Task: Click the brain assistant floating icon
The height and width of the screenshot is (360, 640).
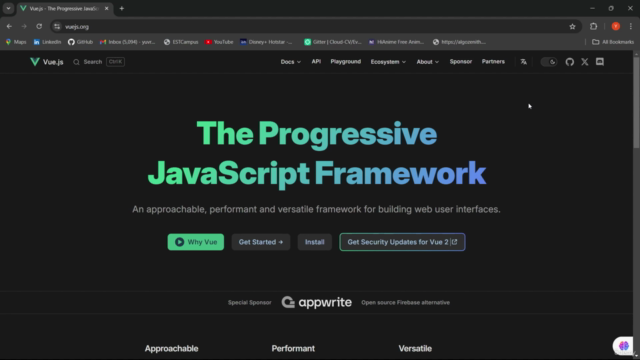Action: coord(623,346)
